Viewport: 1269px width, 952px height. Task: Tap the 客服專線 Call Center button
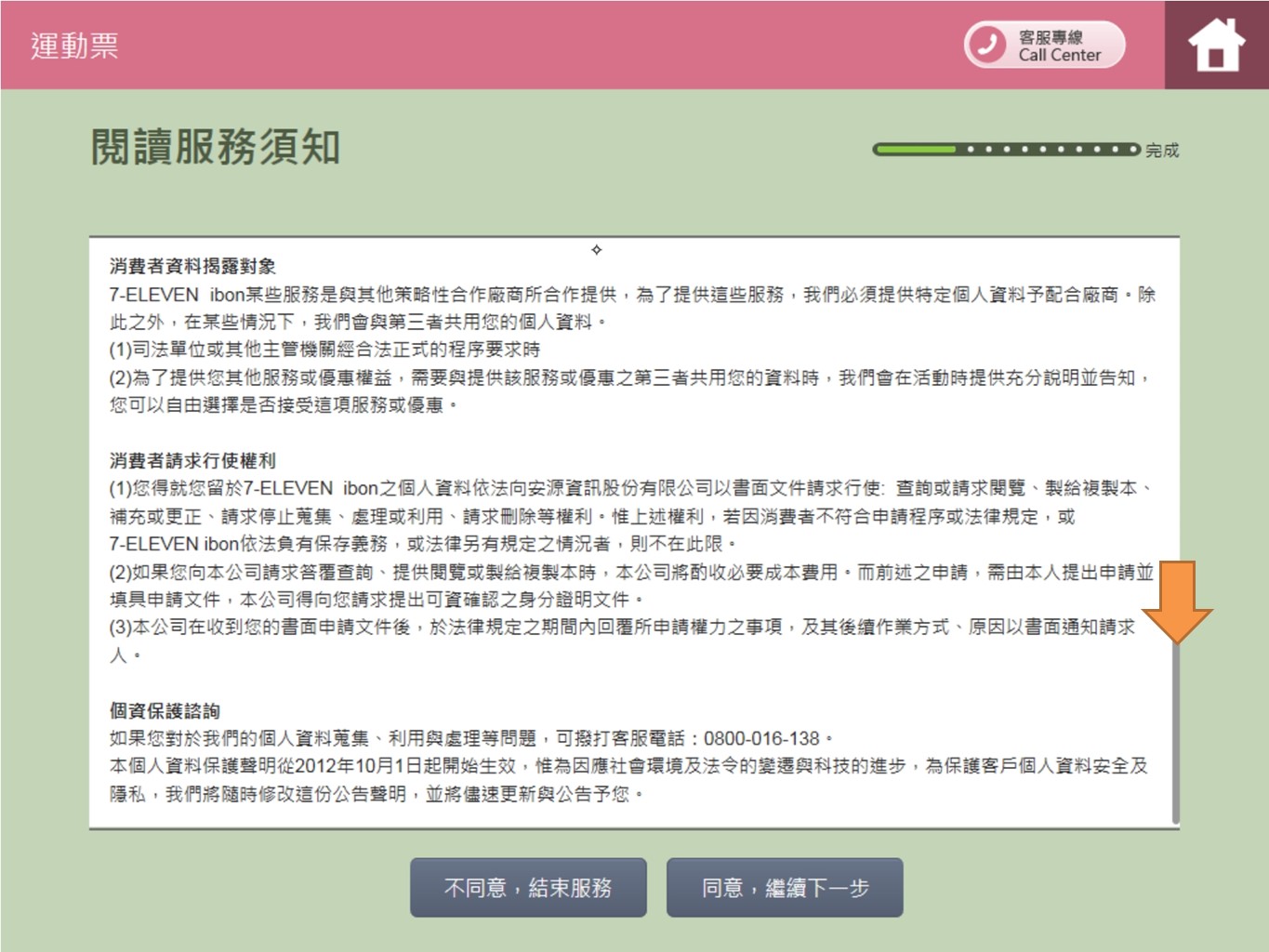[x=1045, y=45]
